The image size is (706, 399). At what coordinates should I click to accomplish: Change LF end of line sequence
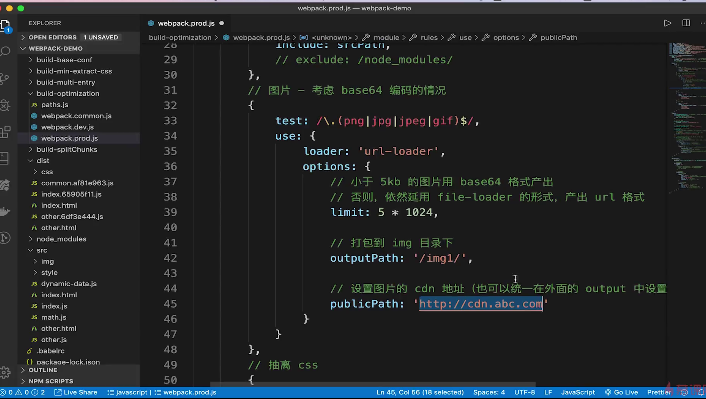tap(548, 392)
